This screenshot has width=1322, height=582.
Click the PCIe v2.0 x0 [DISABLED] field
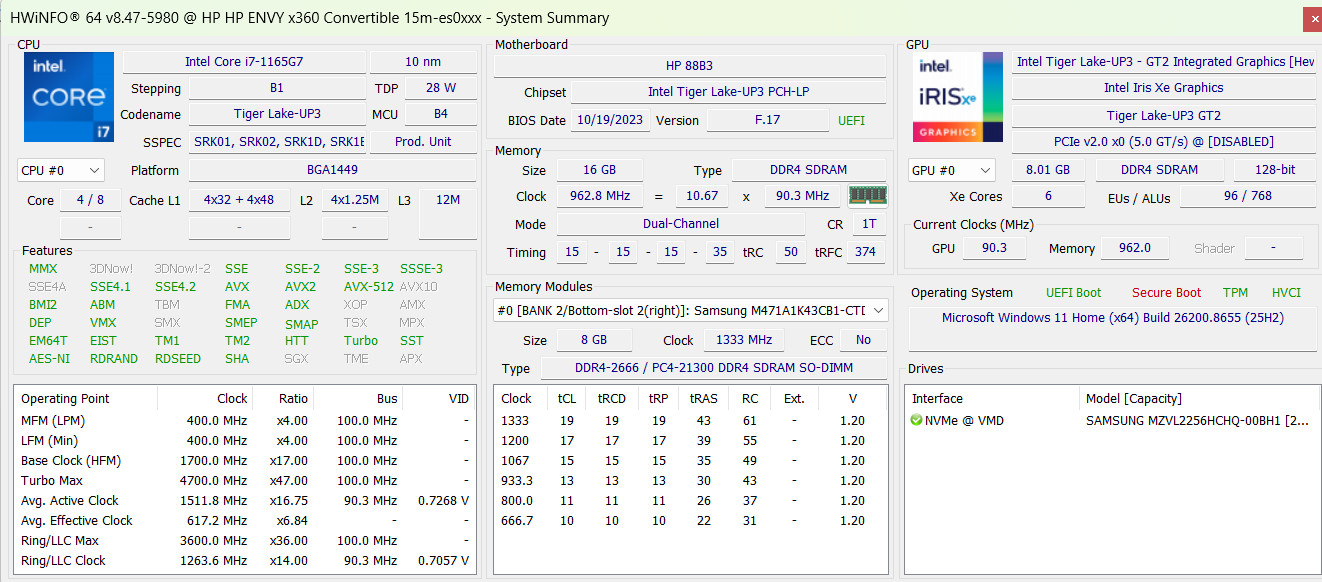[1163, 142]
